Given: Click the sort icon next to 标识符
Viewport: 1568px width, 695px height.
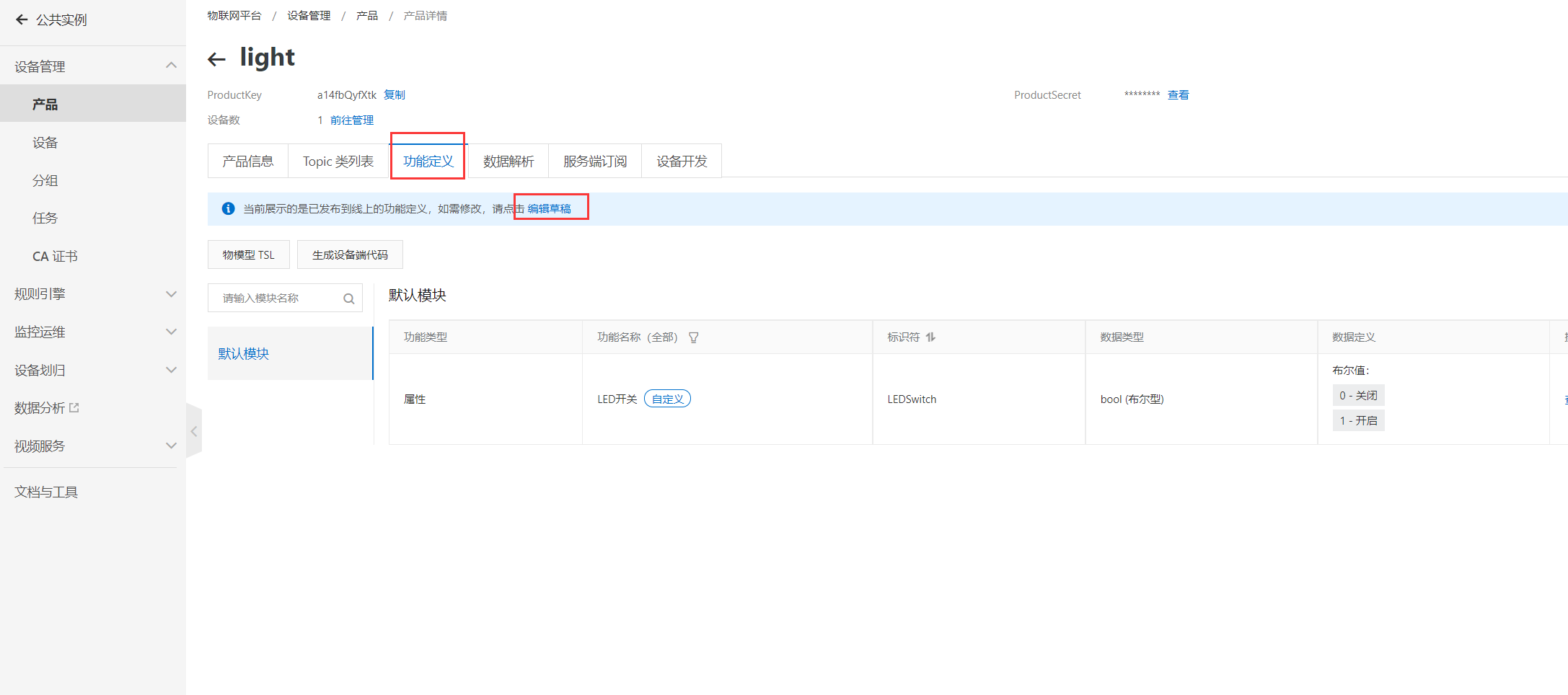Looking at the screenshot, I should pyautogui.click(x=931, y=337).
